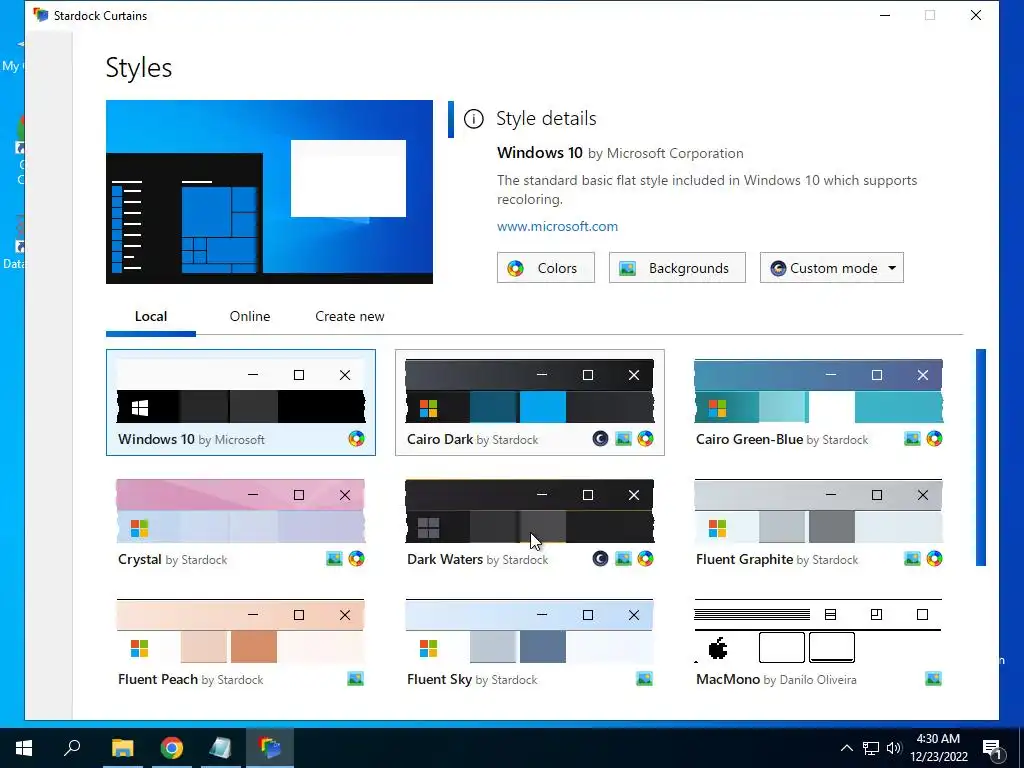Click the 'Styles' page heading
Viewport: 1024px width, 768px height.
138,68
